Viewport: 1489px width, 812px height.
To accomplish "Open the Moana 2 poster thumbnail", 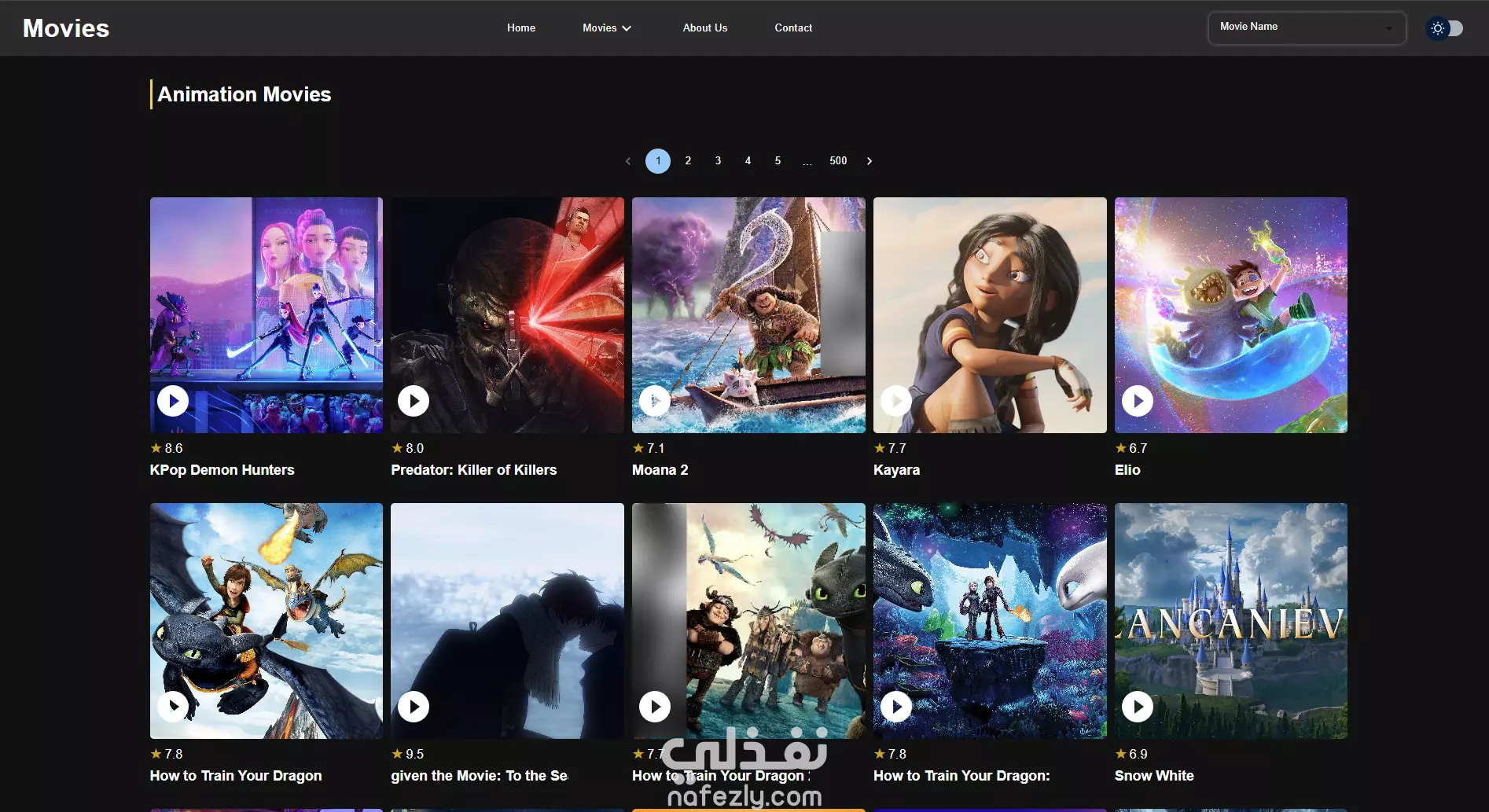I will 748,315.
